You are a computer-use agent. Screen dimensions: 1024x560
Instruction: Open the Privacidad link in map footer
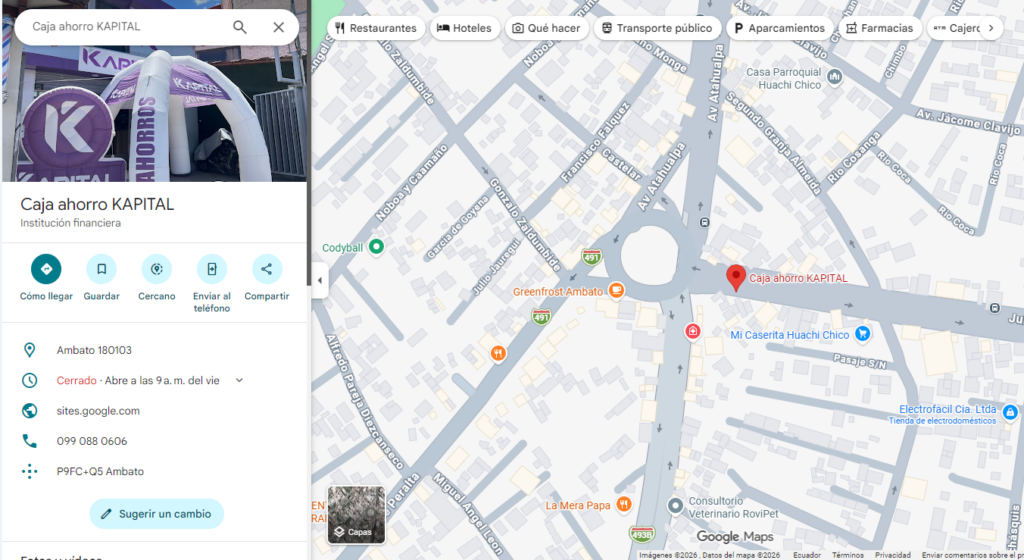pyautogui.click(x=893, y=555)
